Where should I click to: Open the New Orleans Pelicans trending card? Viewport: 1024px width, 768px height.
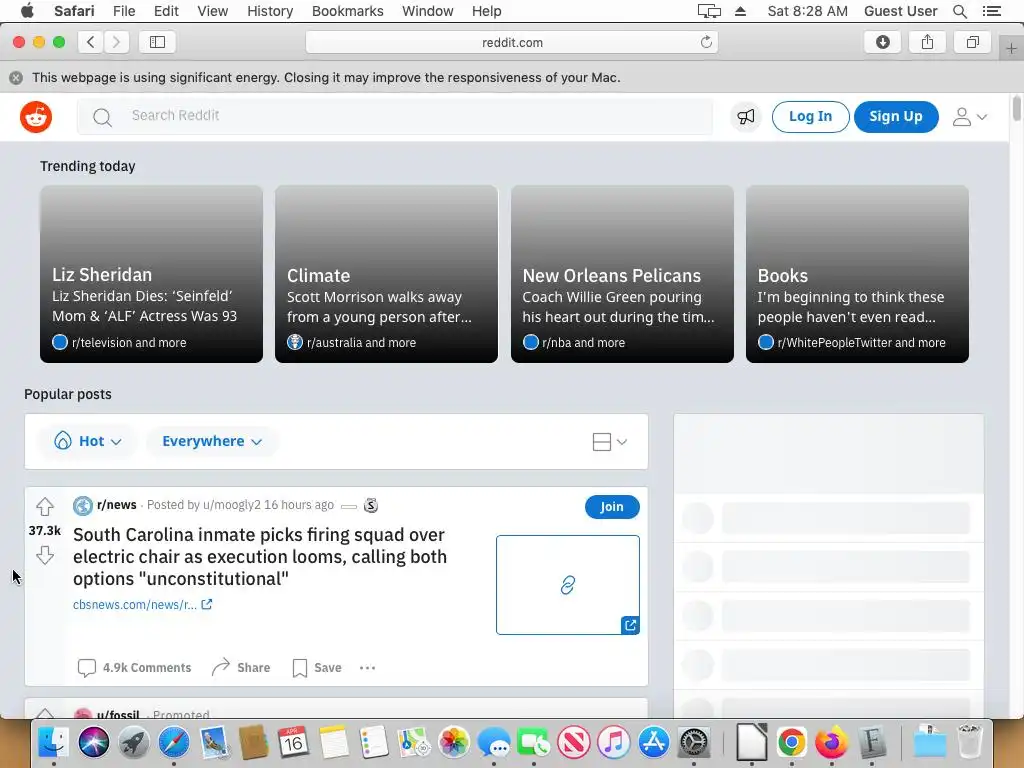click(622, 274)
